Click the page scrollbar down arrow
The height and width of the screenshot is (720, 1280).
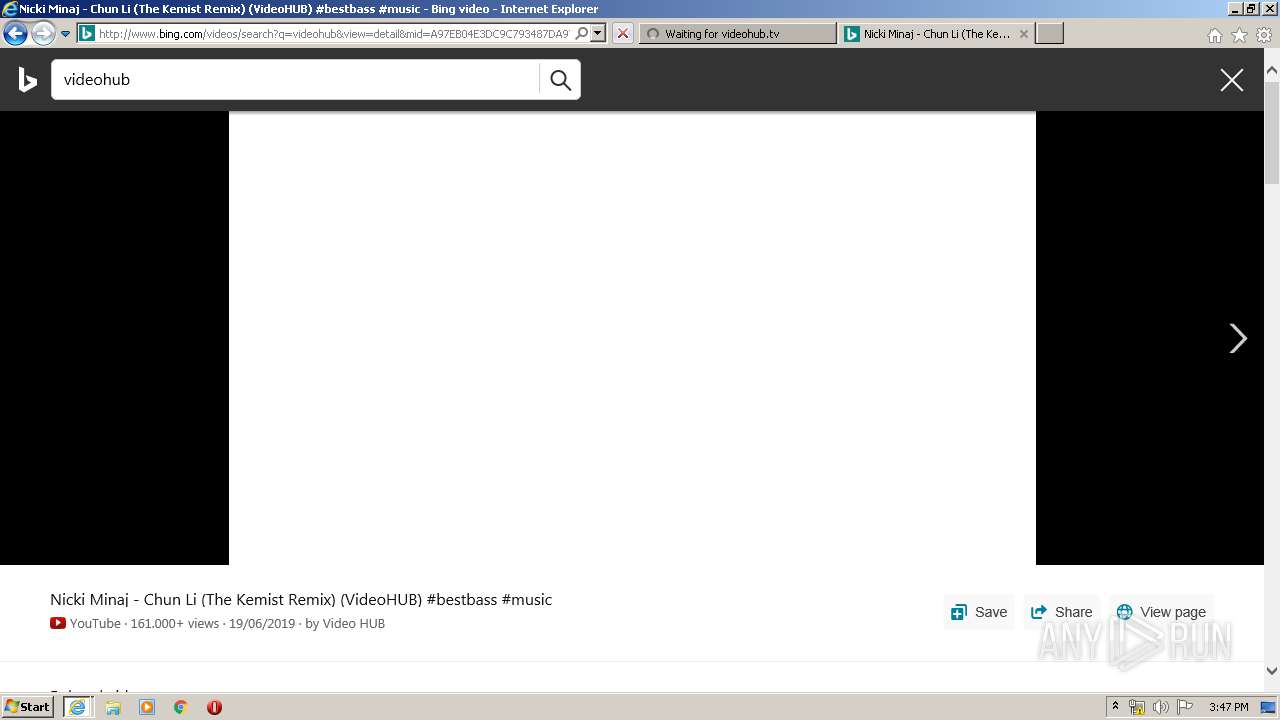coord(1272,671)
